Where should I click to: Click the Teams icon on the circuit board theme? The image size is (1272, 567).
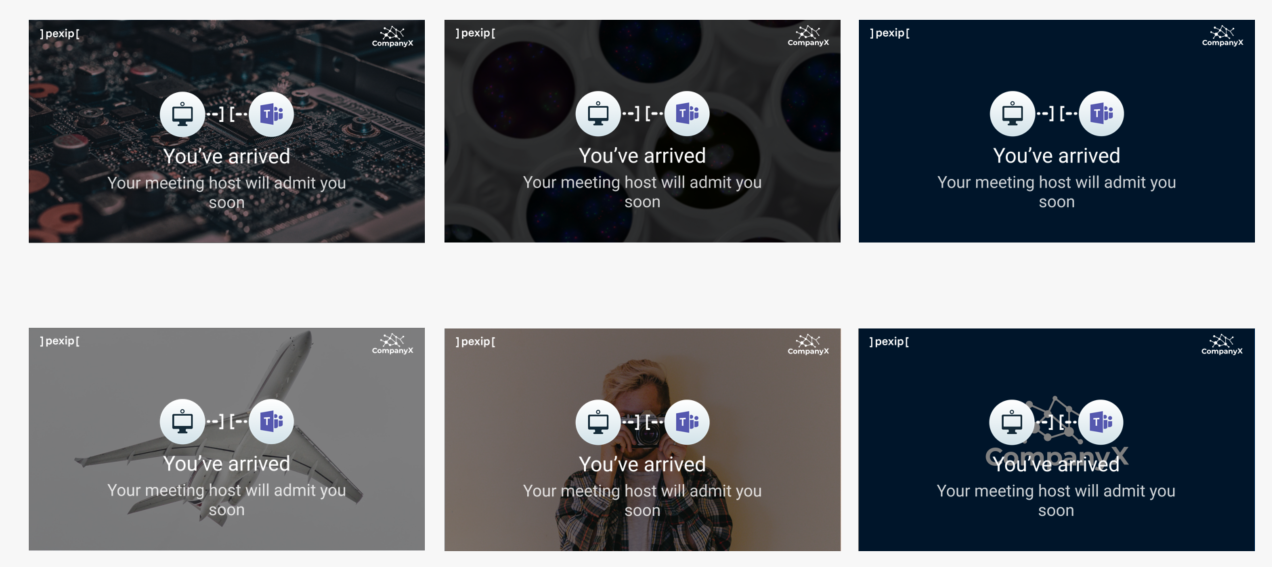(x=271, y=114)
